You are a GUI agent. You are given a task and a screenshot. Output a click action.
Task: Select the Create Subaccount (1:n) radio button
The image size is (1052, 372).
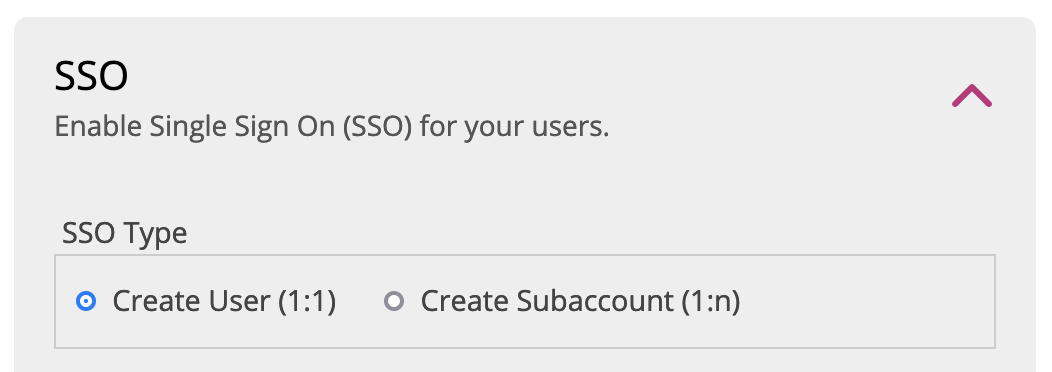pyautogui.click(x=394, y=301)
